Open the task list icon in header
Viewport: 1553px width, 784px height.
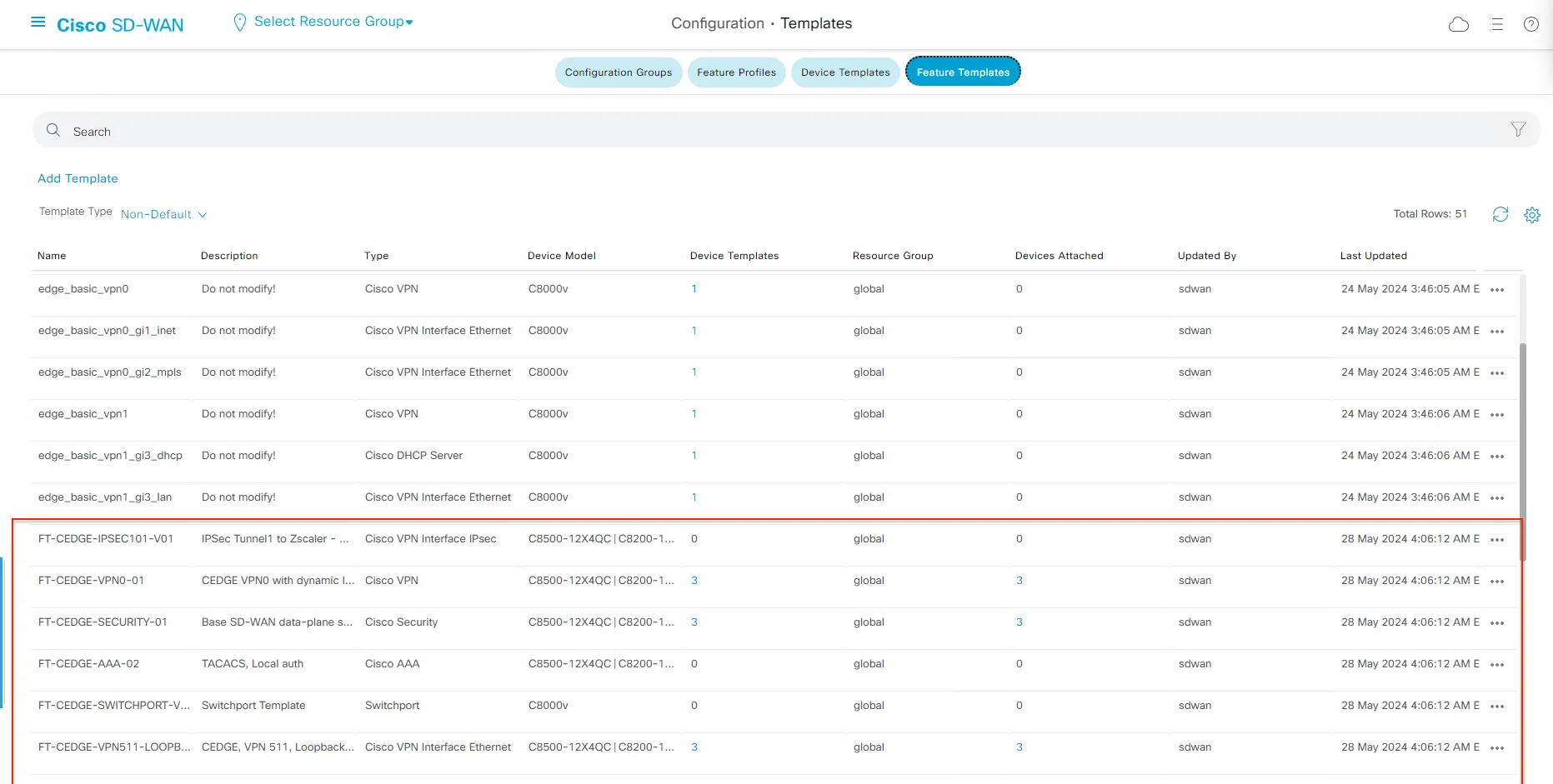1496,24
